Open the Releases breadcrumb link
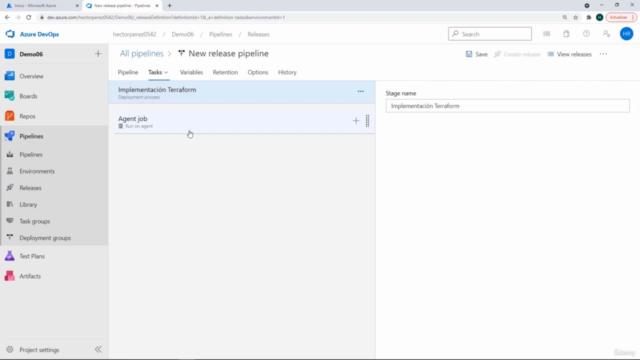This screenshot has height=360, width=640. click(x=258, y=34)
